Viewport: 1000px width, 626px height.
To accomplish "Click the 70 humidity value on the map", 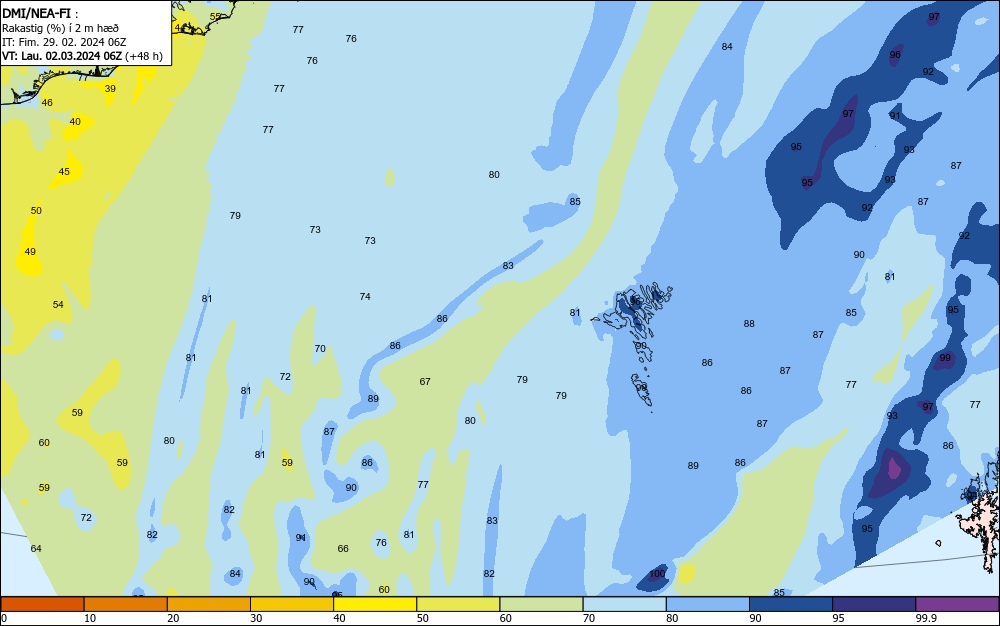I will click(320, 349).
